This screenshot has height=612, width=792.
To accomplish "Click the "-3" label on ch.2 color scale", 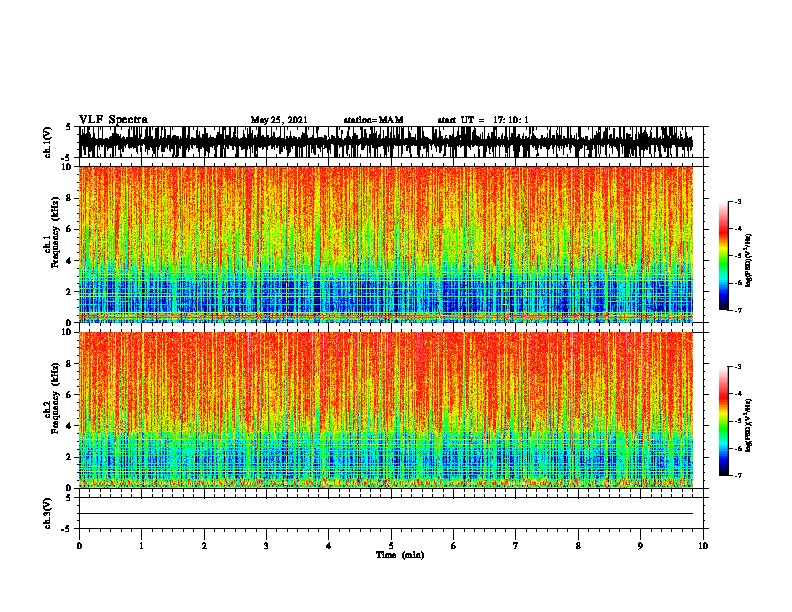I will pos(737,367).
